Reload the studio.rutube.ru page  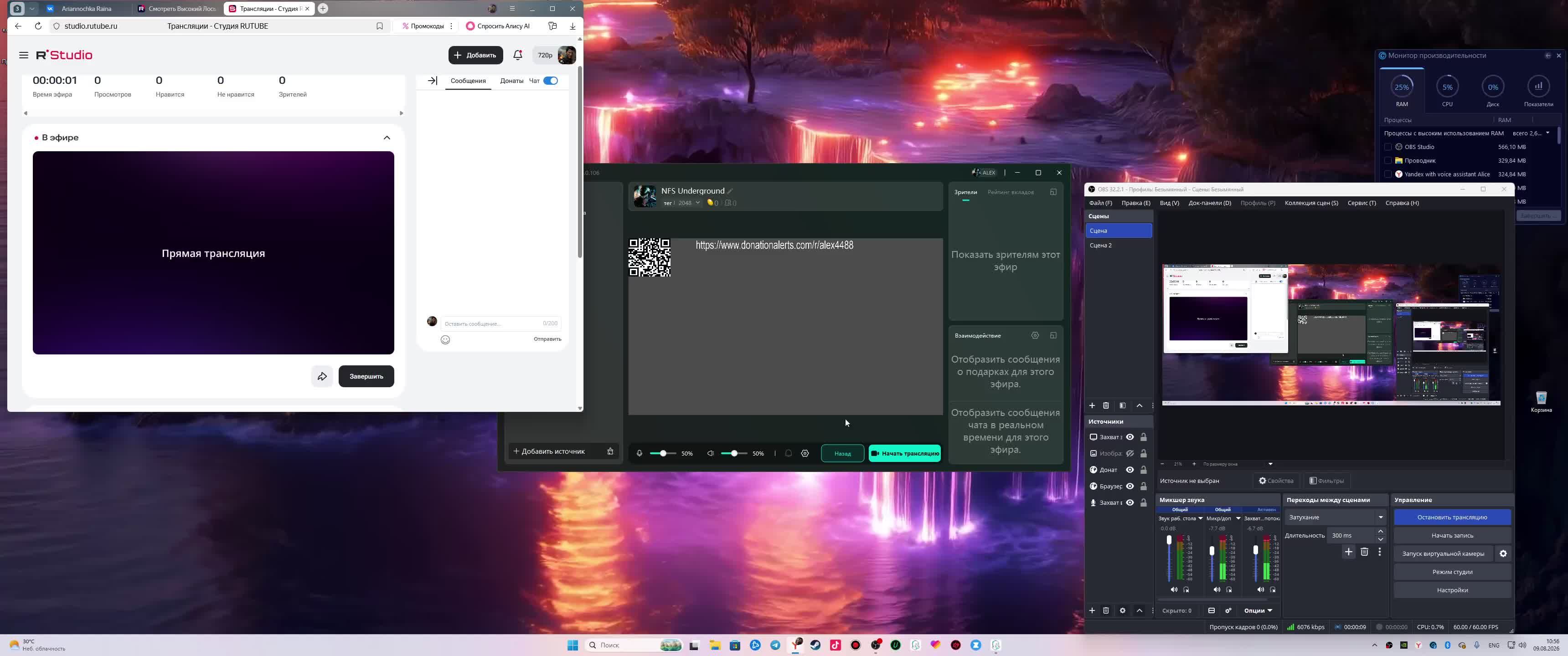click(38, 26)
